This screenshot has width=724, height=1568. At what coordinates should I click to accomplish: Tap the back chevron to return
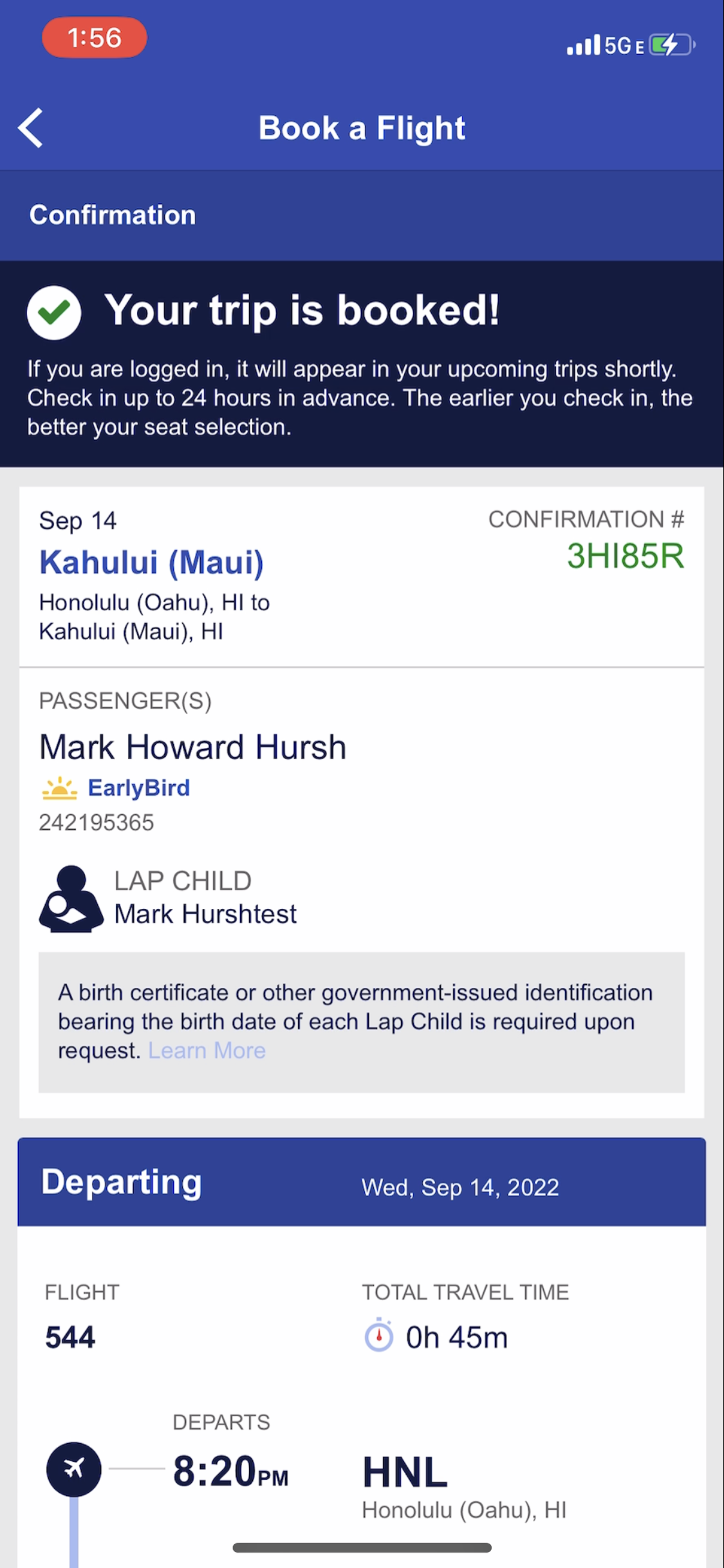(x=31, y=127)
